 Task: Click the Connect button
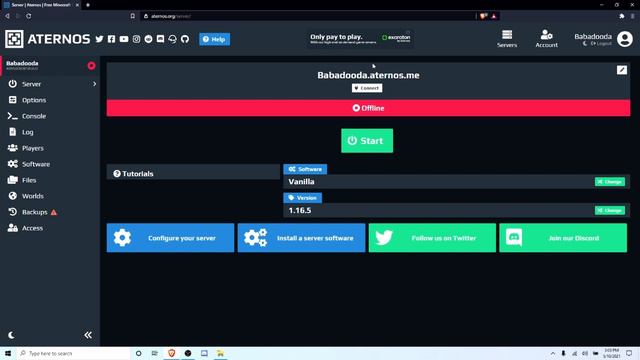pos(367,88)
